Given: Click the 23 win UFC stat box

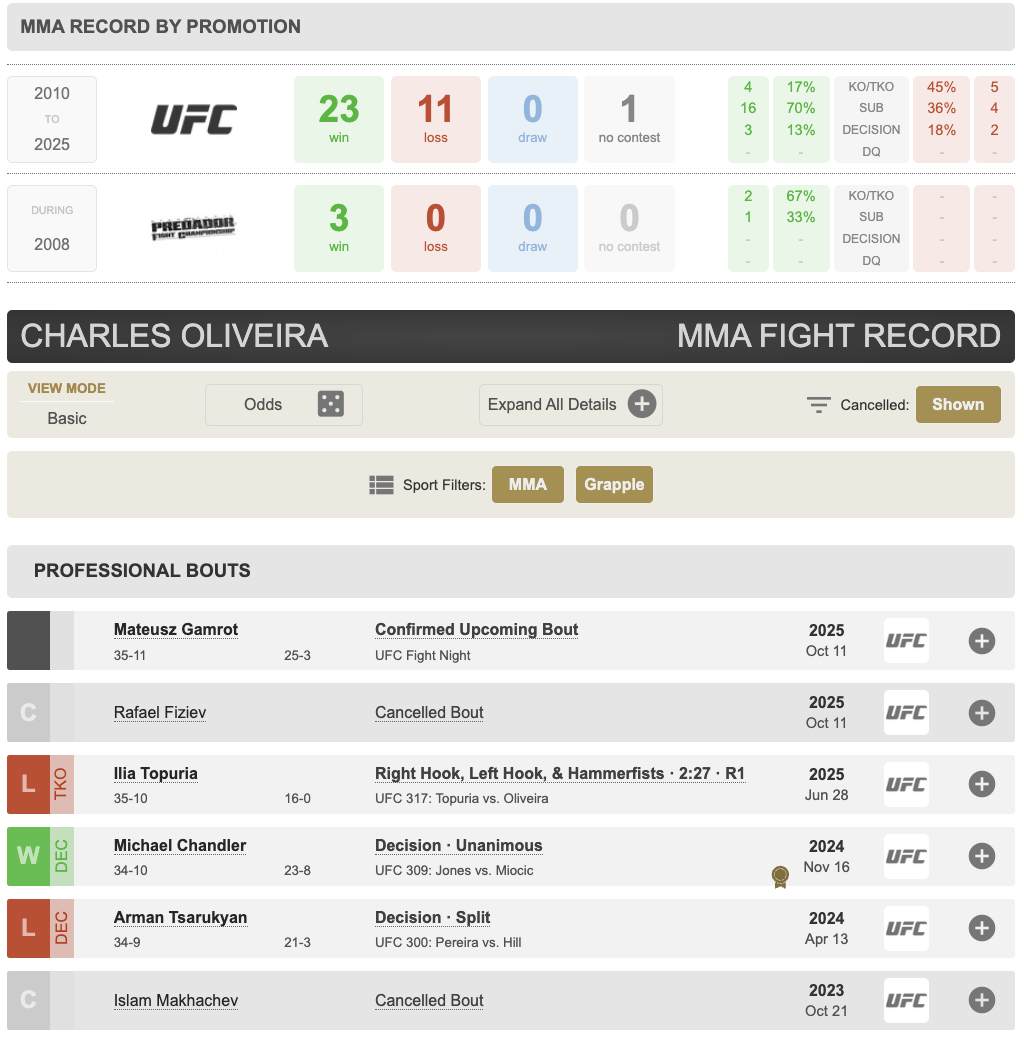Looking at the screenshot, I should tap(339, 119).
